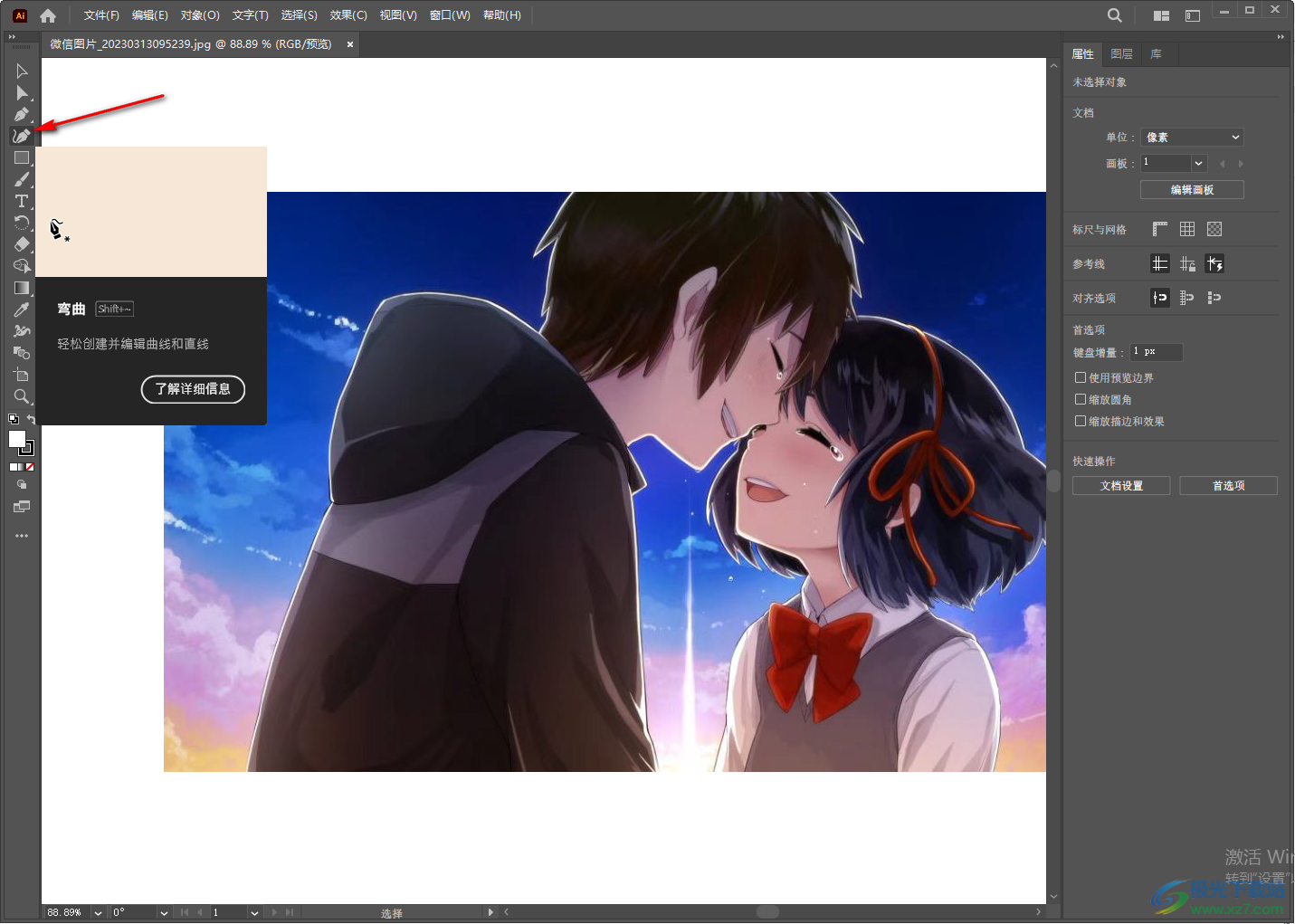The height and width of the screenshot is (924, 1295).
Task: Click default fill and stroke icon
Action: point(13,419)
